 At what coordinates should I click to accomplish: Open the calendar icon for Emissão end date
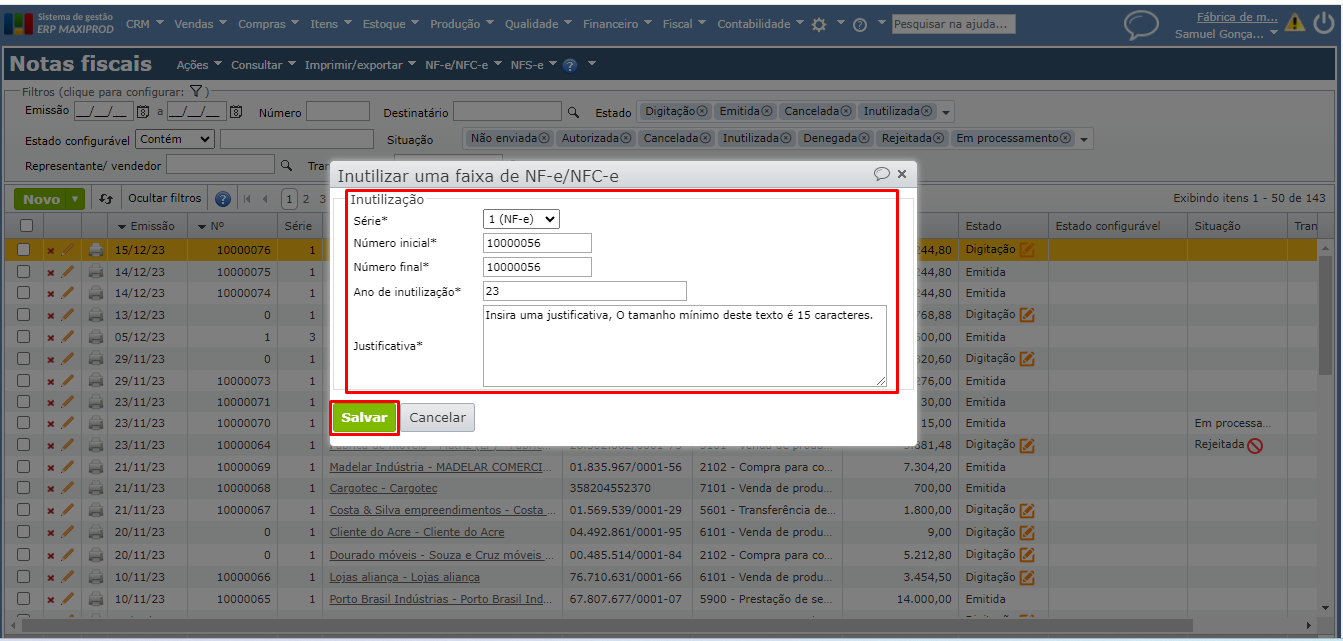click(x=236, y=112)
